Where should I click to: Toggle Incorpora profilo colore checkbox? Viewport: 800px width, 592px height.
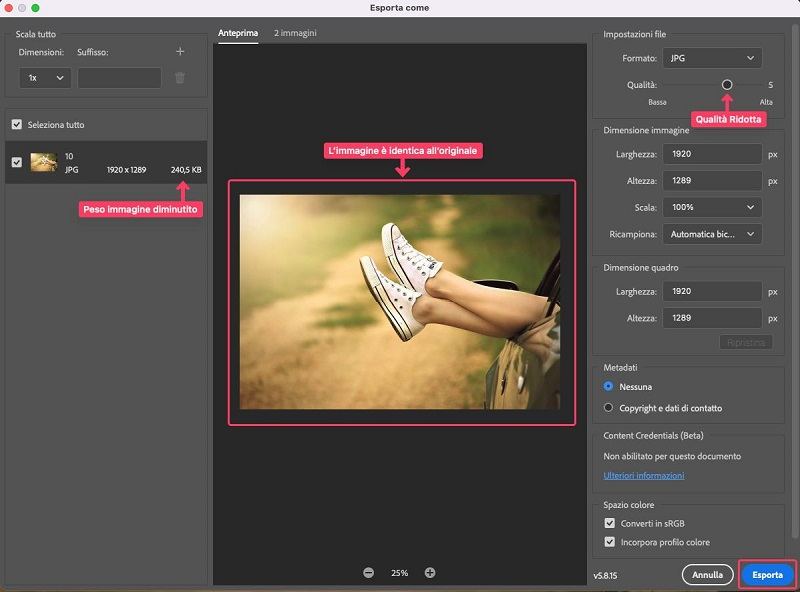pyautogui.click(x=610, y=542)
